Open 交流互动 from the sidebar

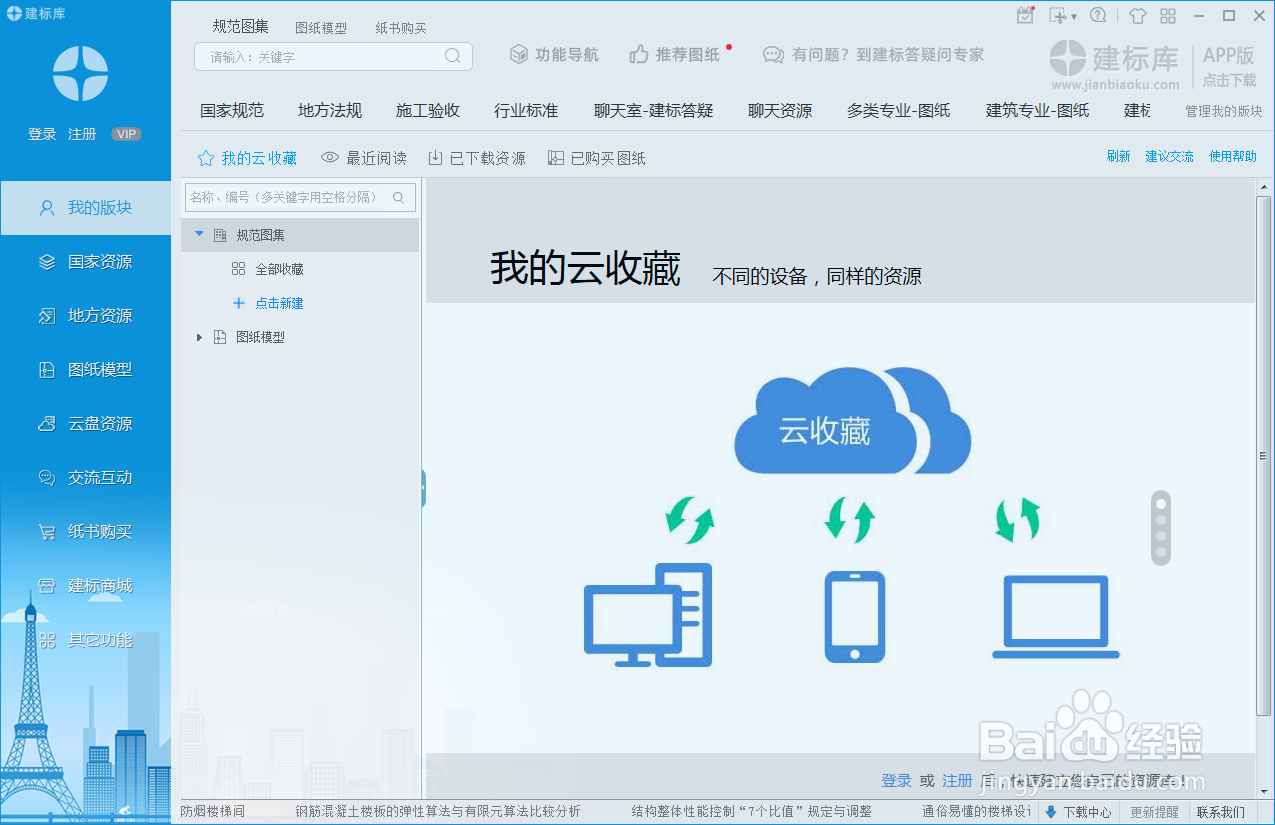85,478
